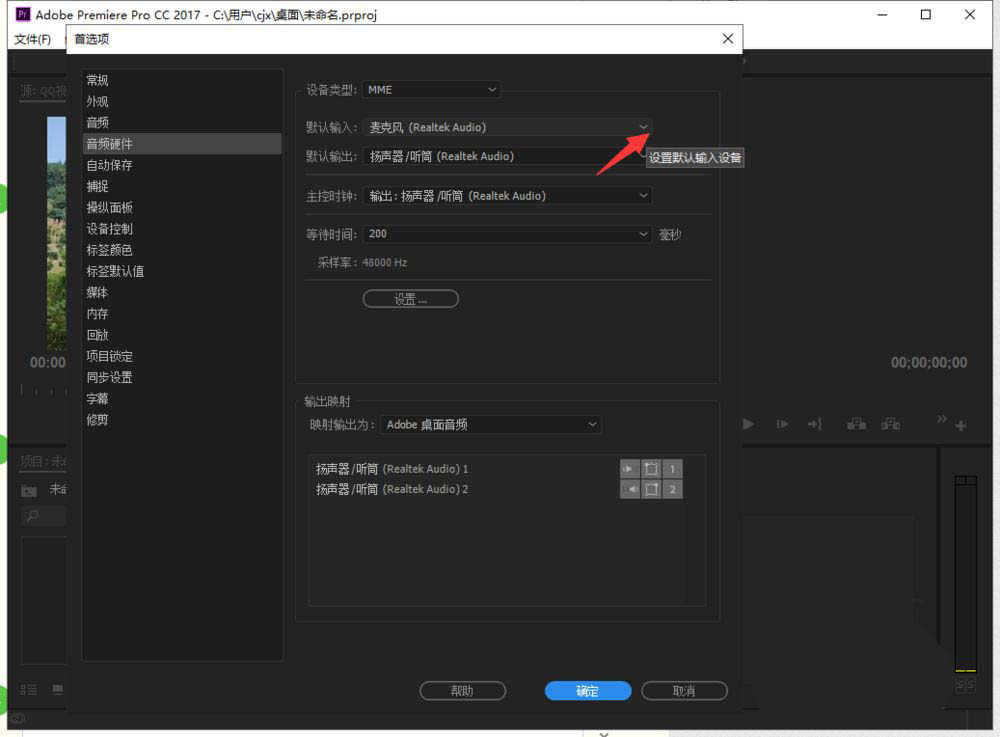Click inside the 等待时间 200 input field
Image resolution: width=1000 pixels, height=737 pixels.
point(450,234)
